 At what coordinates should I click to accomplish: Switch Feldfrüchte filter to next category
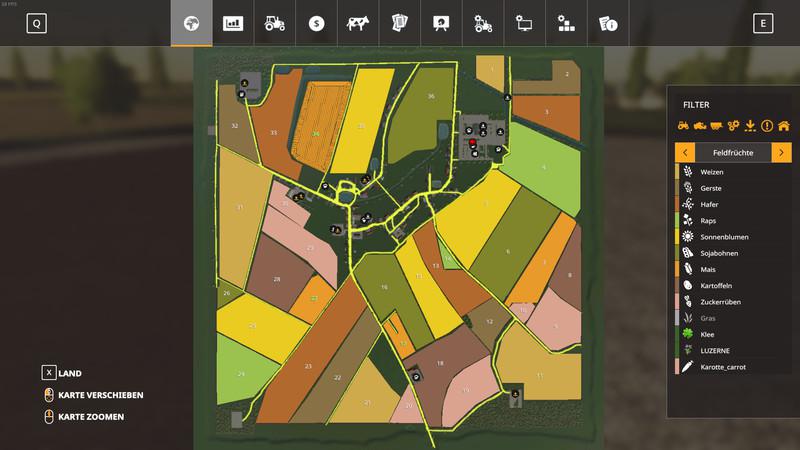(781, 152)
